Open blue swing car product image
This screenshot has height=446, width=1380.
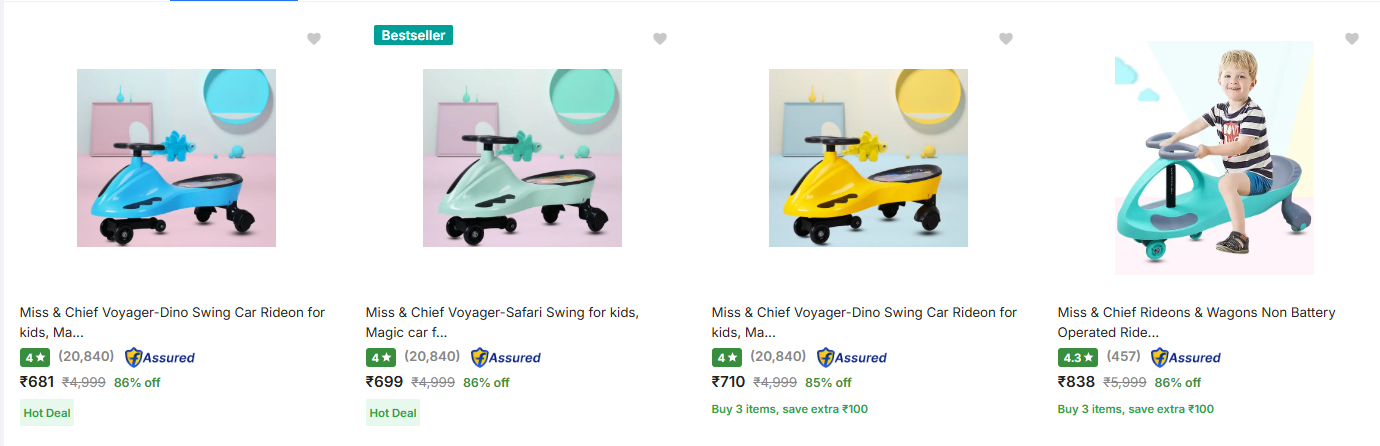[176, 158]
